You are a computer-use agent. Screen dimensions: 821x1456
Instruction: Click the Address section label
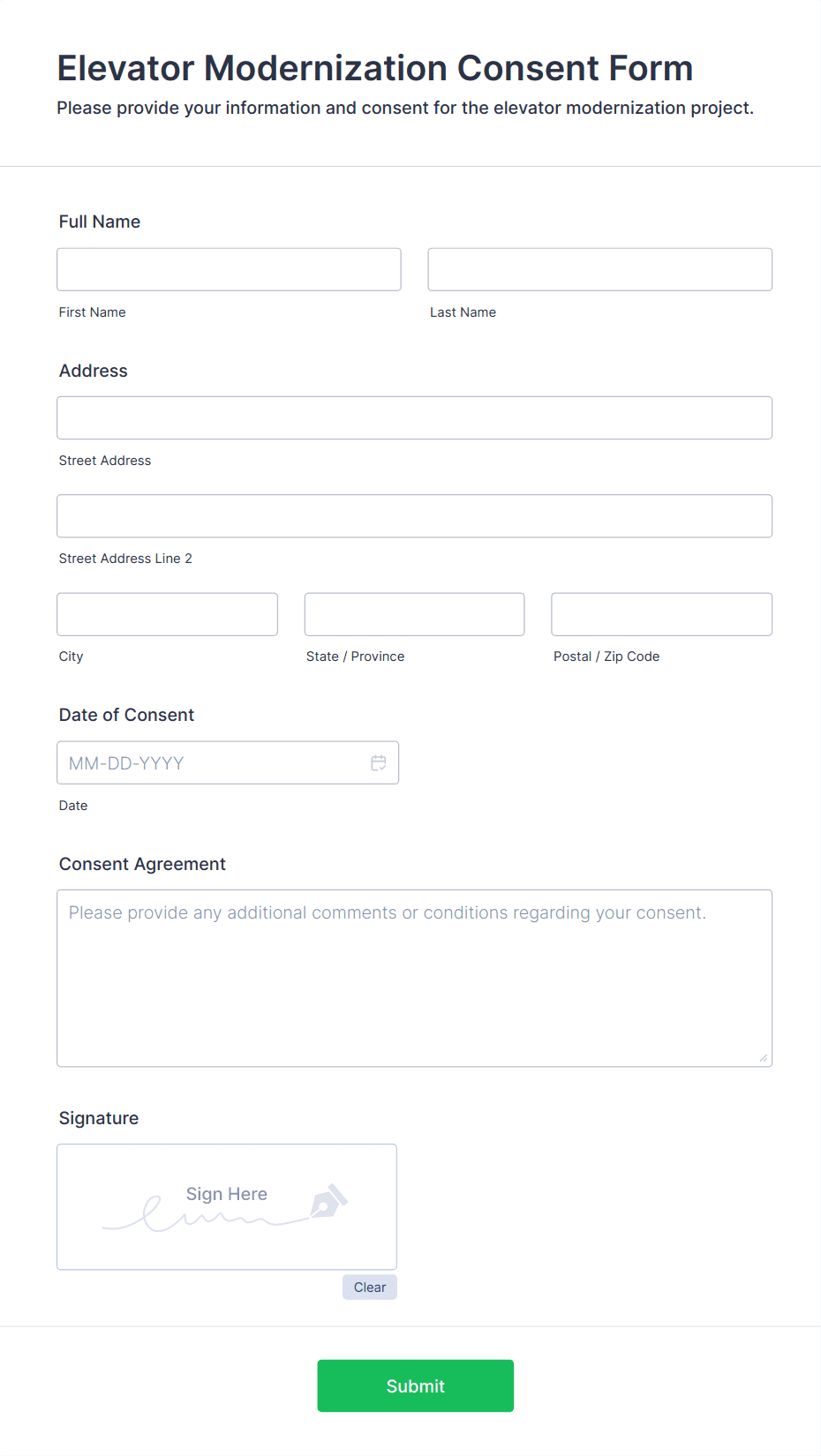click(93, 371)
